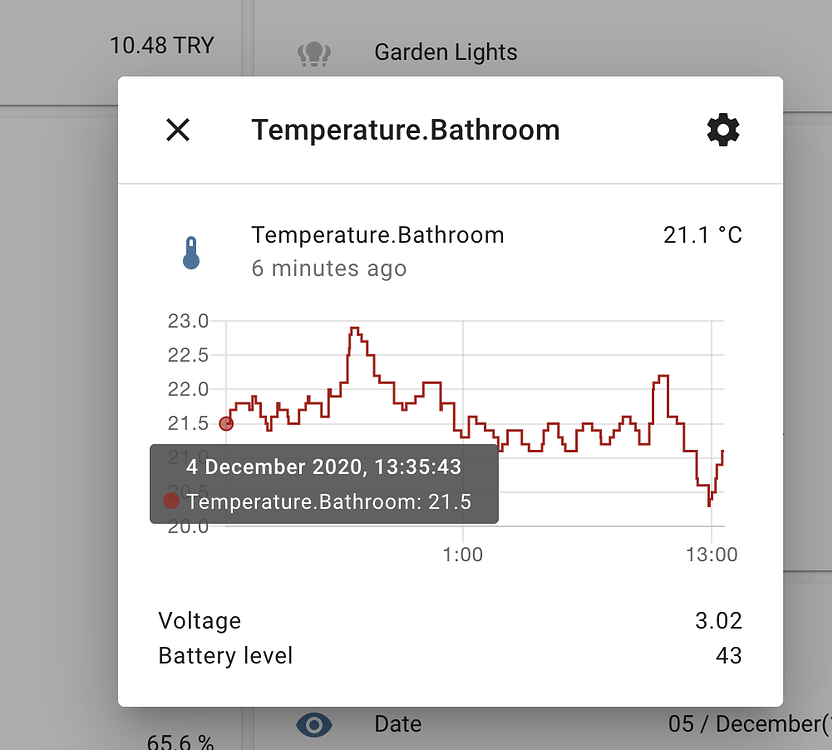
Task: Click the 13:00 axis label on graph
Action: coord(714,554)
